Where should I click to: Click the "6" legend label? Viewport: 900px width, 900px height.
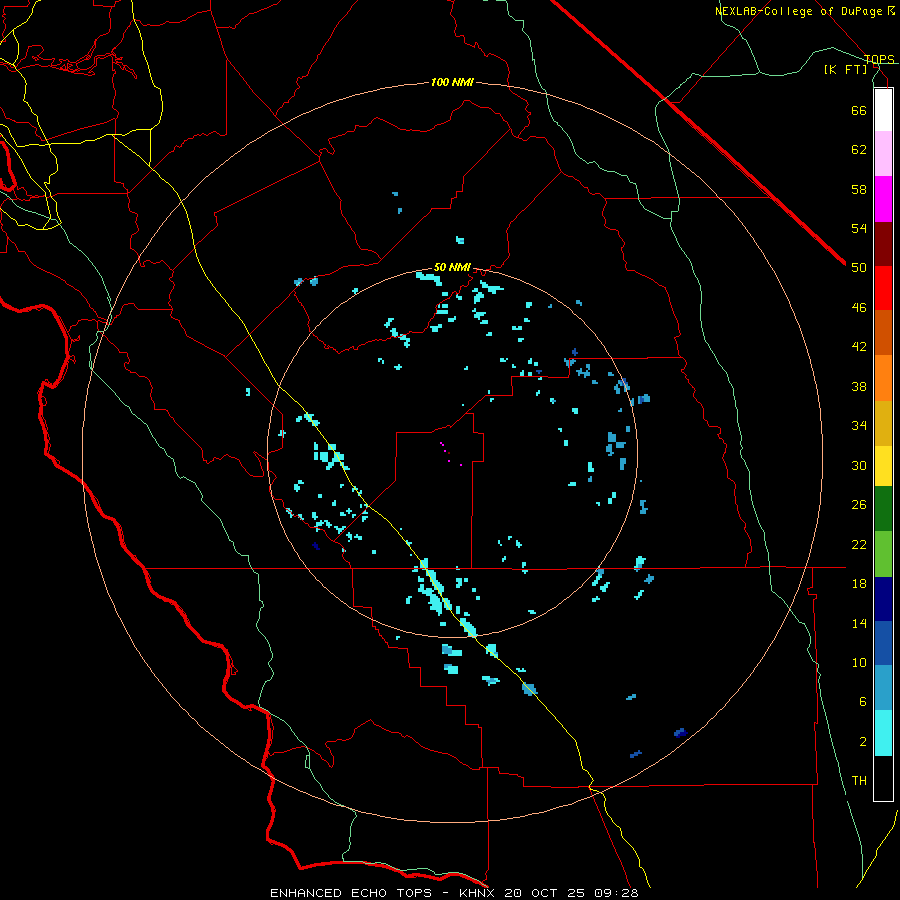point(863,702)
